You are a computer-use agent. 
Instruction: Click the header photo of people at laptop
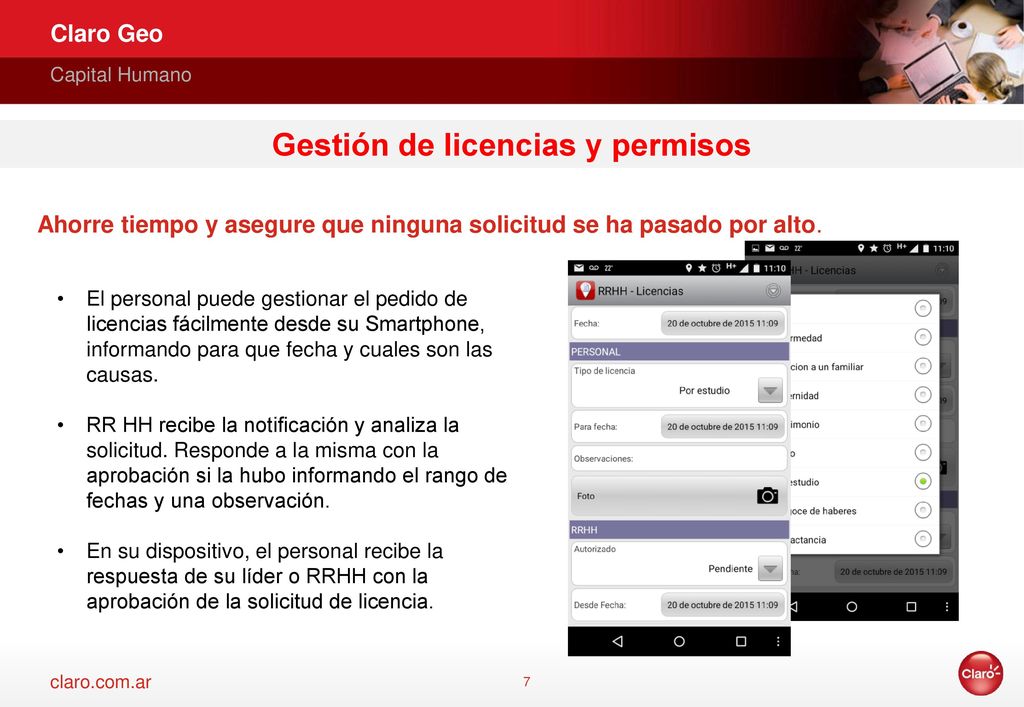[x=940, y=52]
